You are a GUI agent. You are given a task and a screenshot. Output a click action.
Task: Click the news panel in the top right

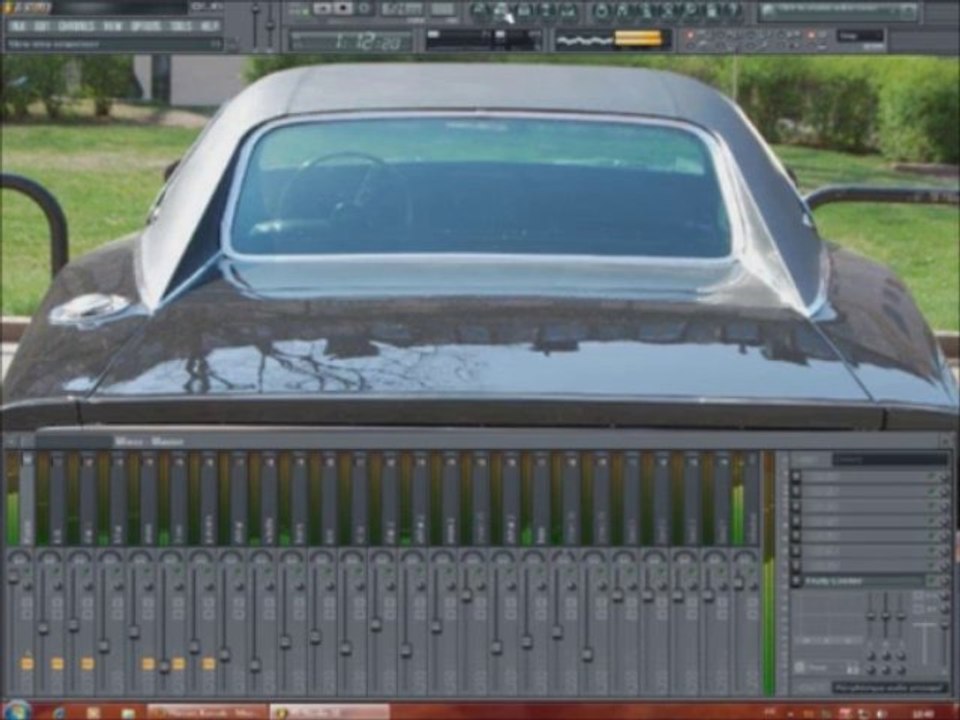(x=839, y=11)
